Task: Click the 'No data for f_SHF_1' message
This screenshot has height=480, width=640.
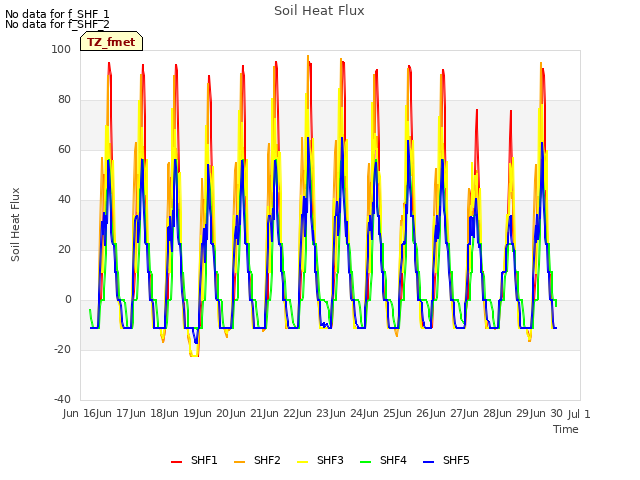Action: (x=57, y=14)
